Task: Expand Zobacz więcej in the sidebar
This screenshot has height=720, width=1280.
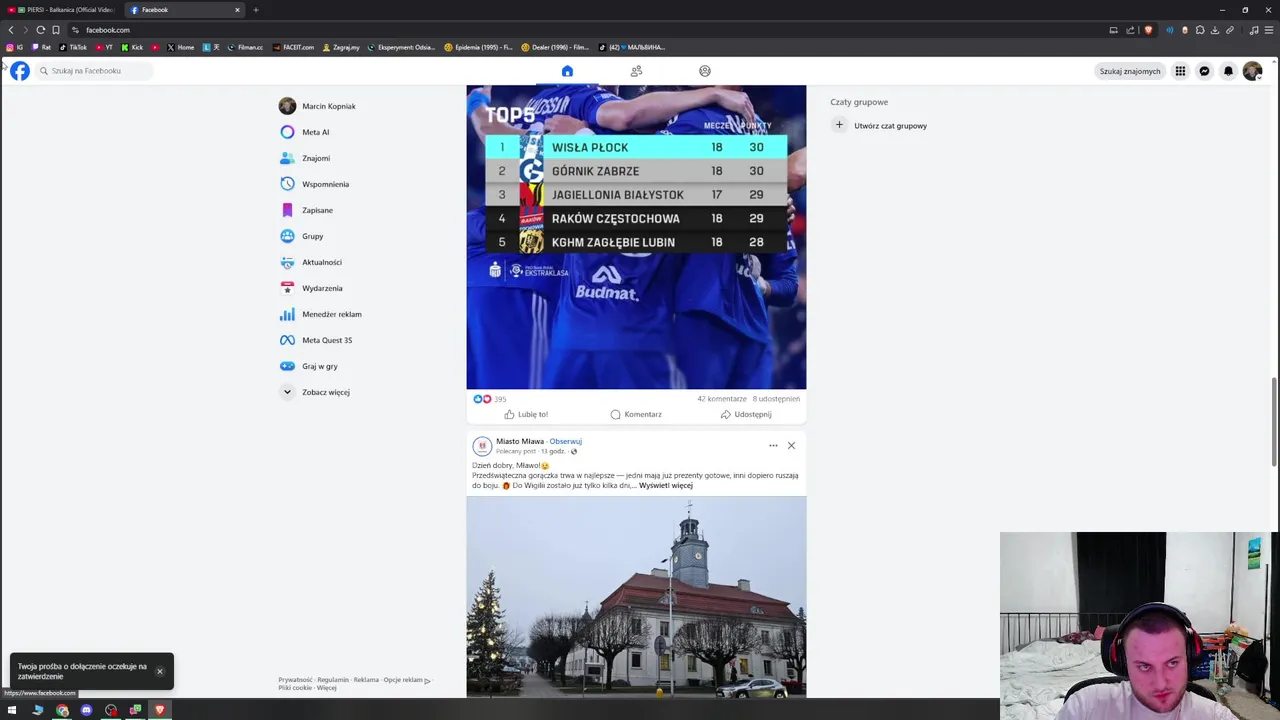Action: pos(314,392)
